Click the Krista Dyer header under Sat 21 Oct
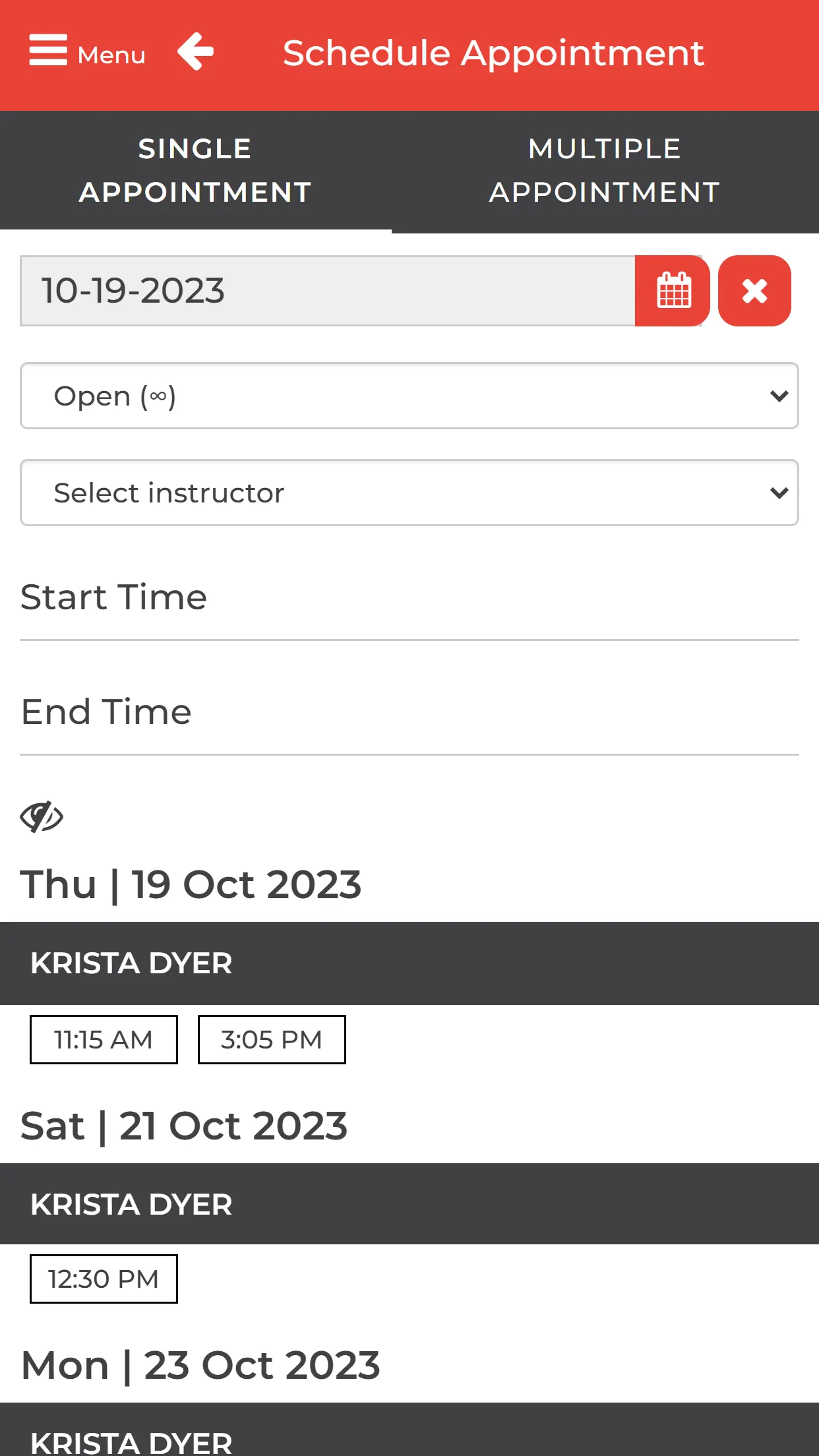Viewport: 819px width, 1456px height. 409,1204
